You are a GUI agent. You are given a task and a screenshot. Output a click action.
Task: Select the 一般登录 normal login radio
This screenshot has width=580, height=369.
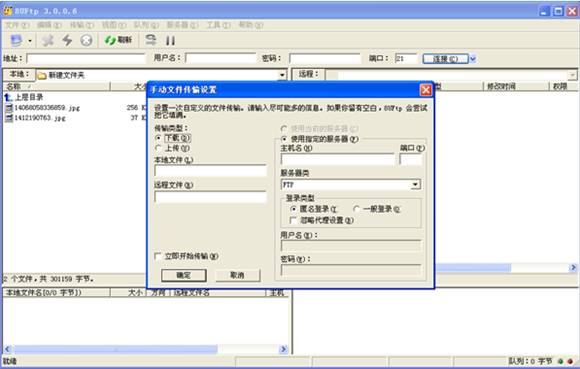[357, 209]
